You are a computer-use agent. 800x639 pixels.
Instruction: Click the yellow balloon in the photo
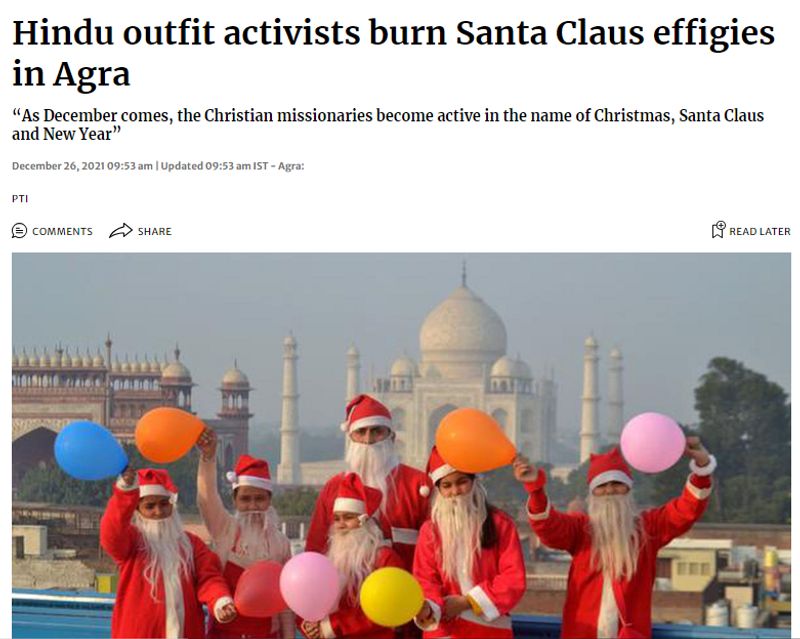[391, 597]
